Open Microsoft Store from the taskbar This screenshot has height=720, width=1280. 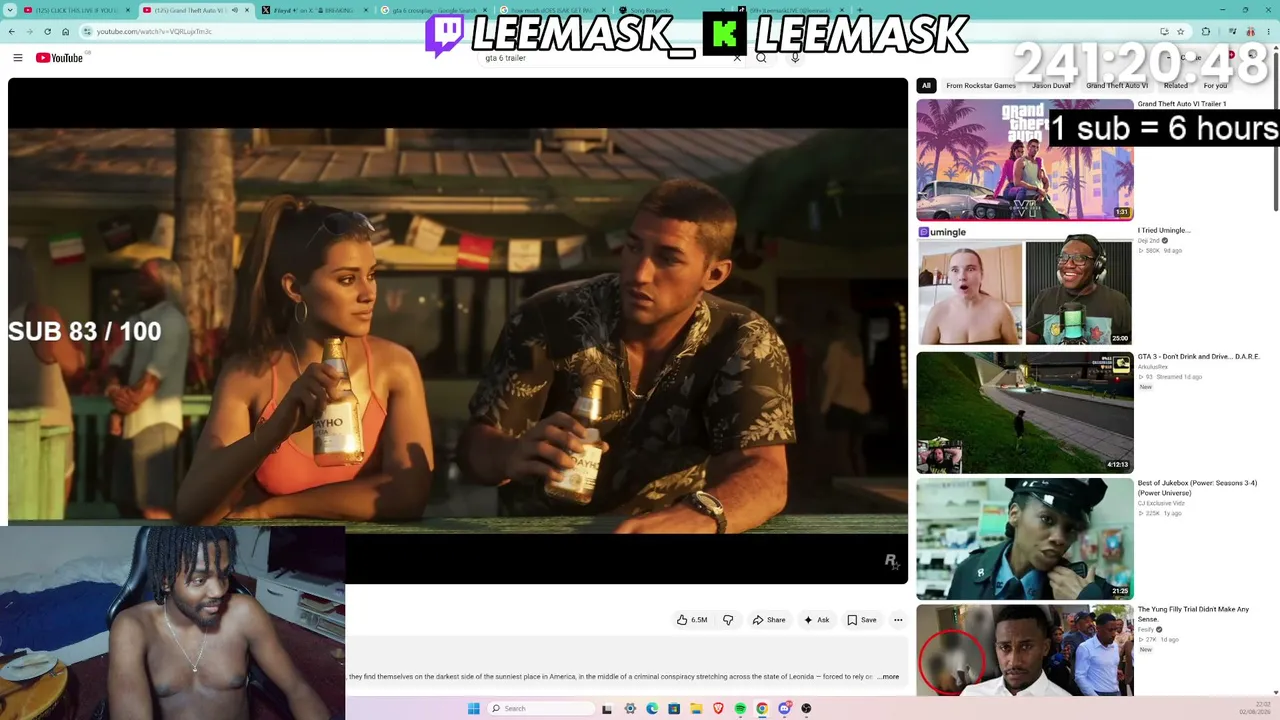point(674,708)
